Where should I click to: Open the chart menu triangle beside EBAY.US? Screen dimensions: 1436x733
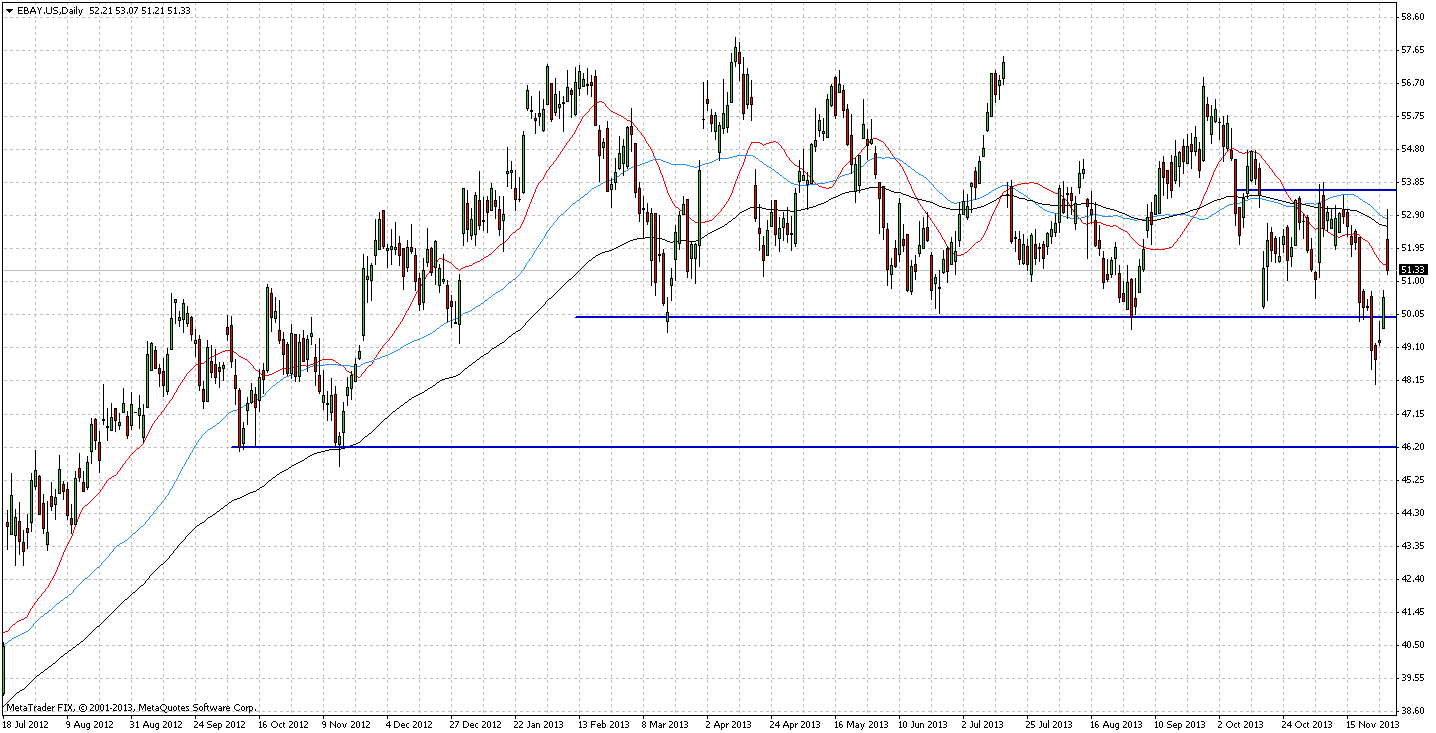tap(8, 10)
